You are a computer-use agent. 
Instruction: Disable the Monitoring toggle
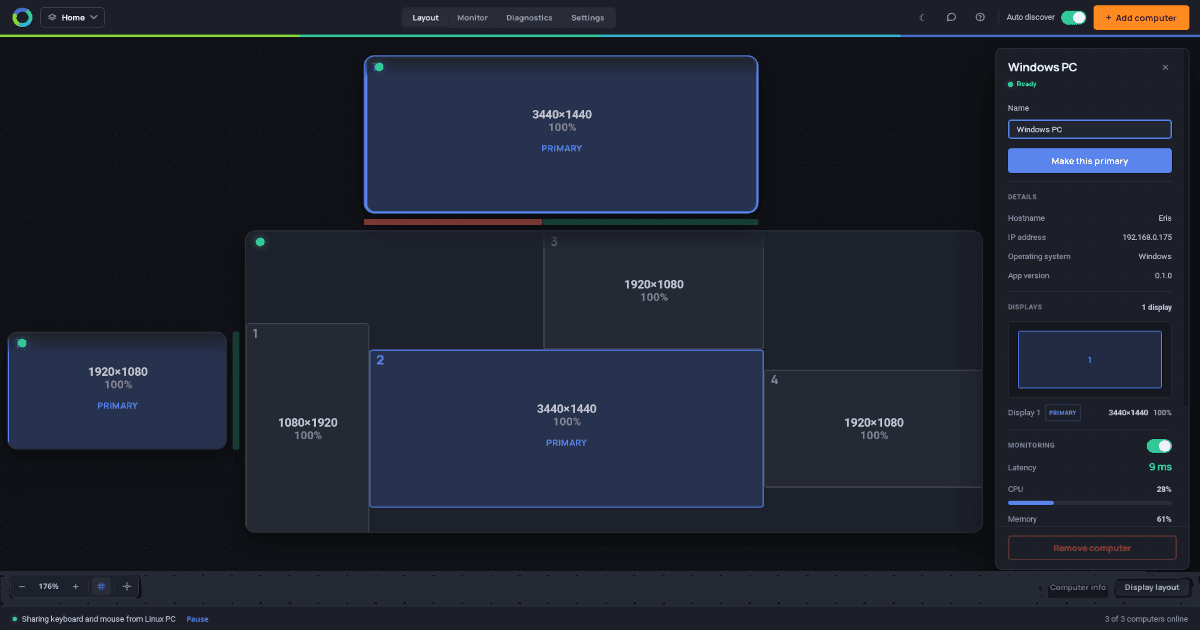pos(1159,445)
